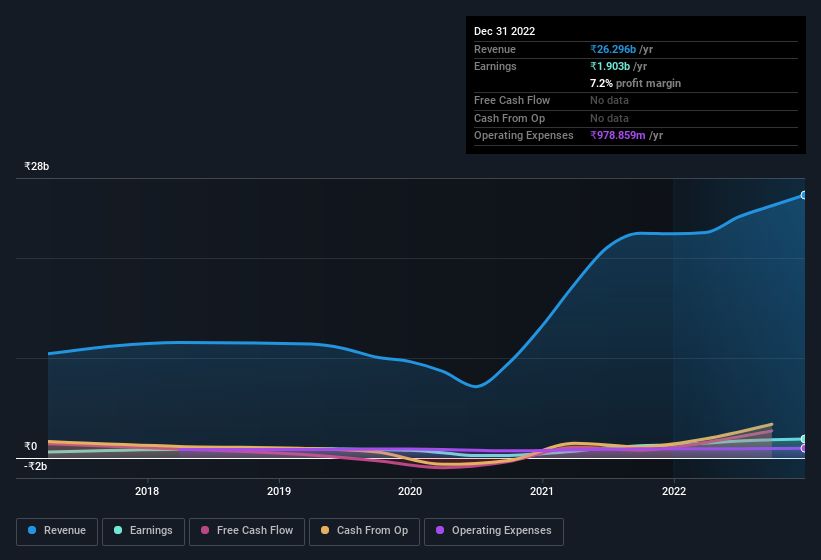The image size is (821, 560).
Task: Hide the Free Cash Flow series
Action: coord(247,531)
